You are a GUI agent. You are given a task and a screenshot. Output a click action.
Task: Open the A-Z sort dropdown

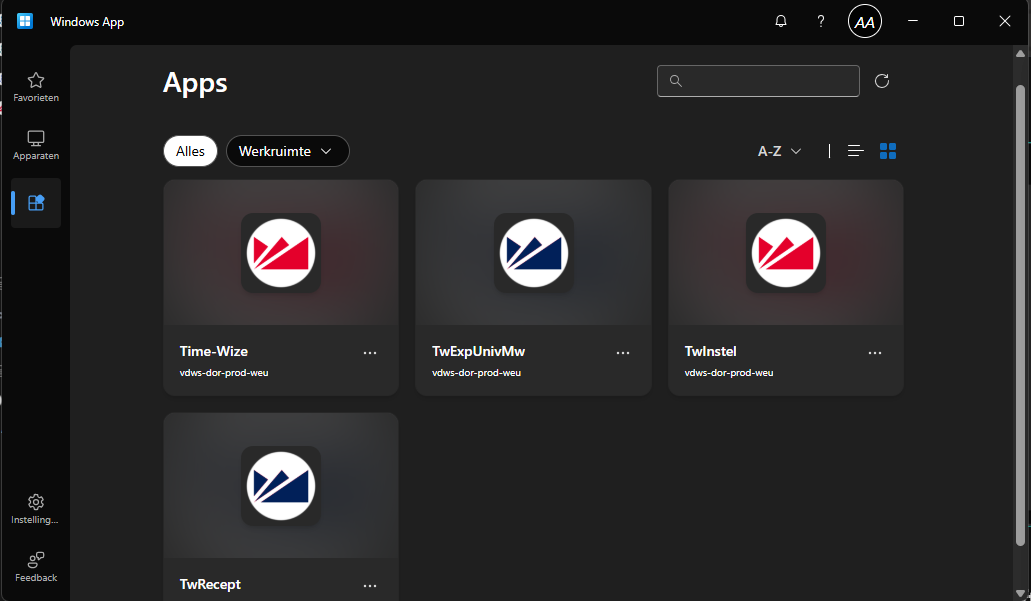(x=780, y=151)
